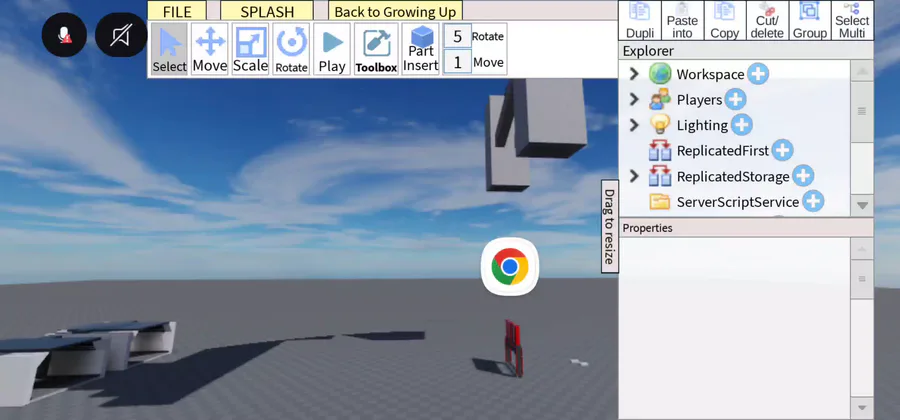Toggle the muted microphone button

click(64, 35)
